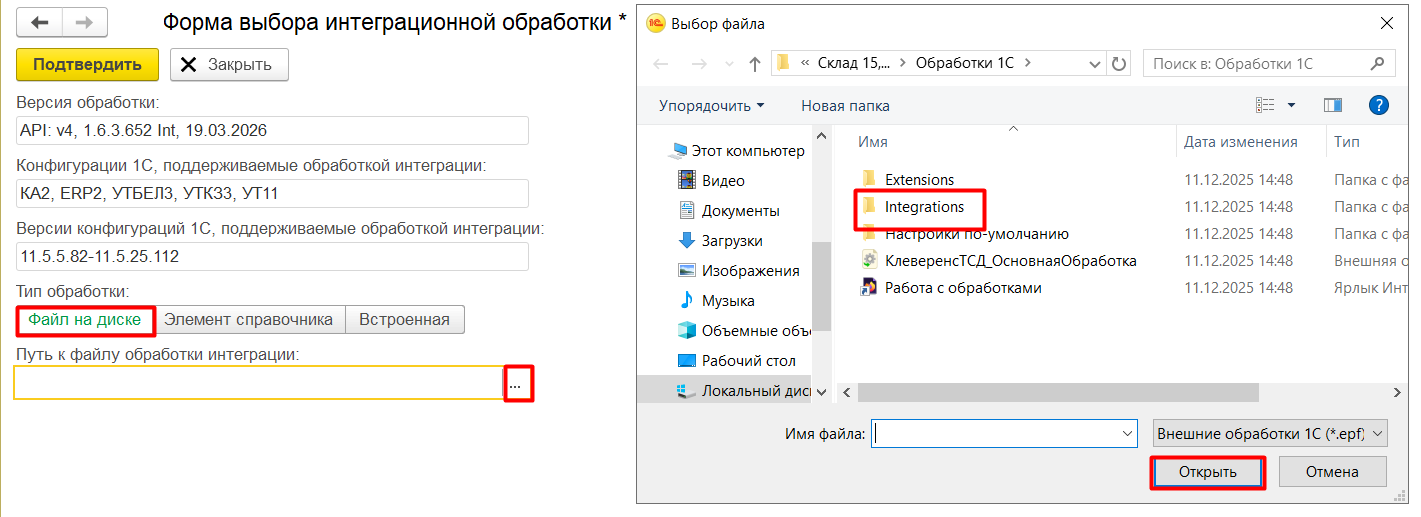Open recent locations dropdown in the file dialog
Image resolution: width=1421 pixels, height=517 pixels.
pos(727,64)
